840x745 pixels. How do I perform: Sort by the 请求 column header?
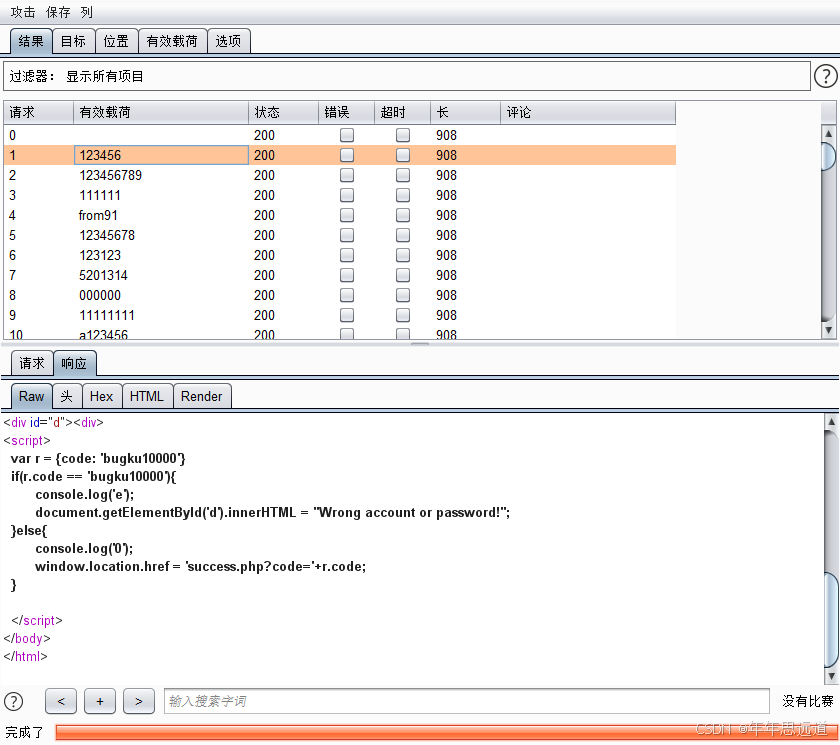tap(38, 112)
